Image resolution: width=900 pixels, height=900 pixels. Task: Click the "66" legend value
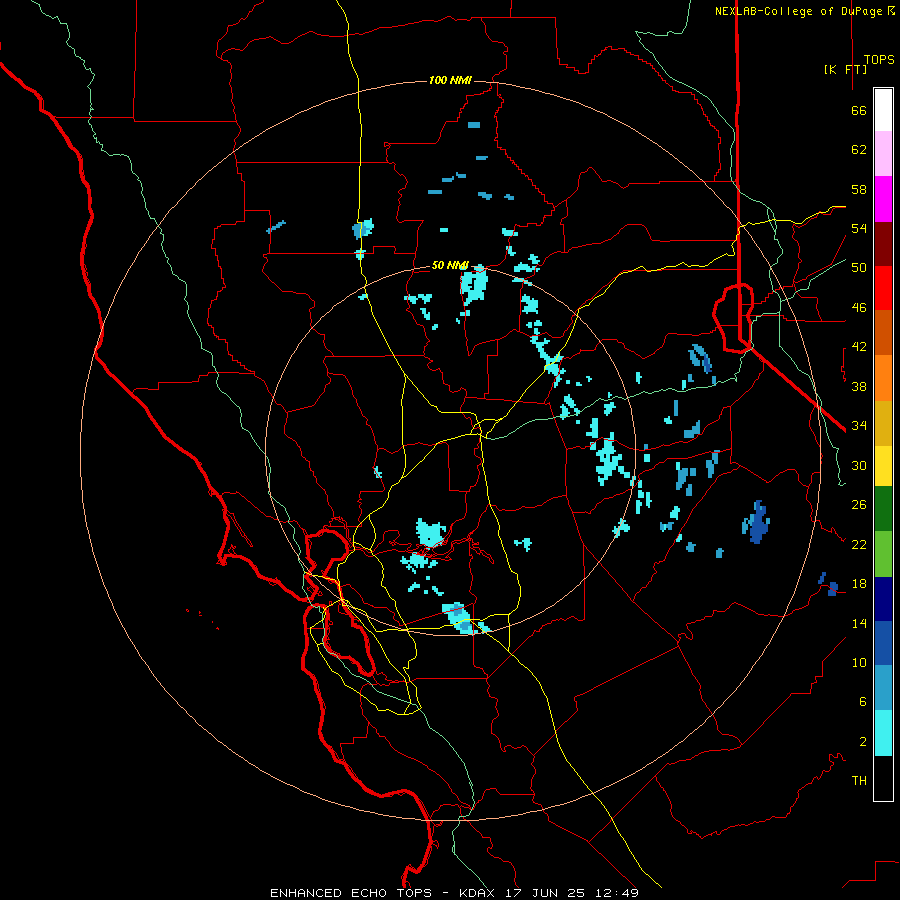859,110
